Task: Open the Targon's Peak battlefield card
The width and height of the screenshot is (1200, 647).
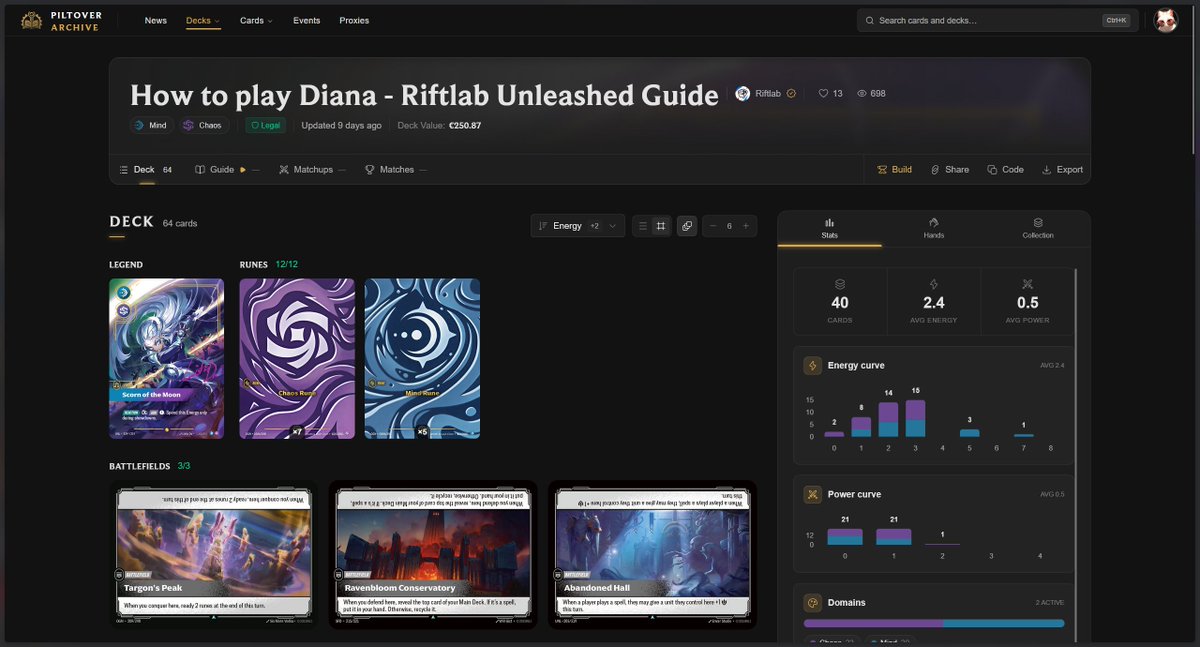Action: coord(213,554)
